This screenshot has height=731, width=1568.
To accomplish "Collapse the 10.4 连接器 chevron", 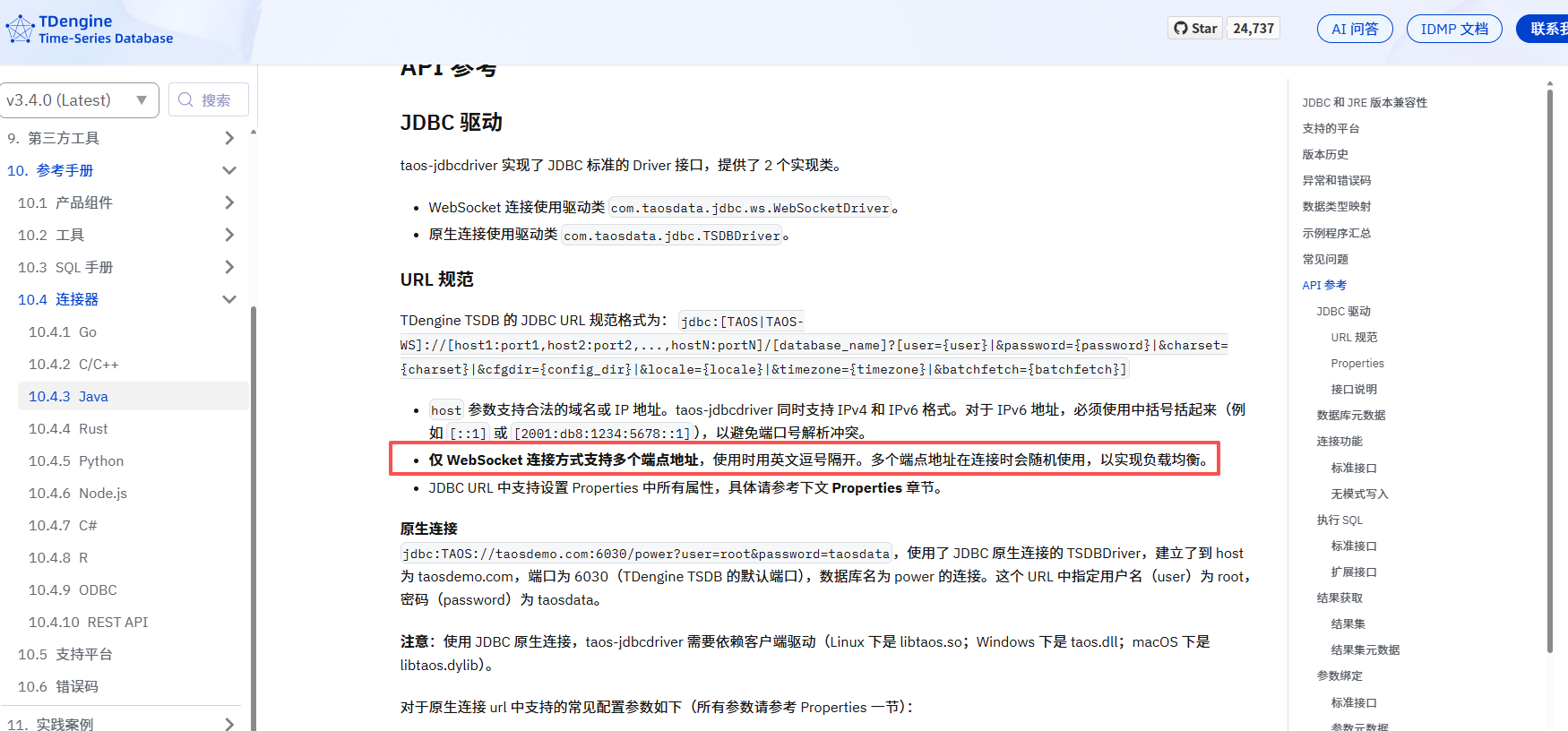I will pyautogui.click(x=229, y=299).
